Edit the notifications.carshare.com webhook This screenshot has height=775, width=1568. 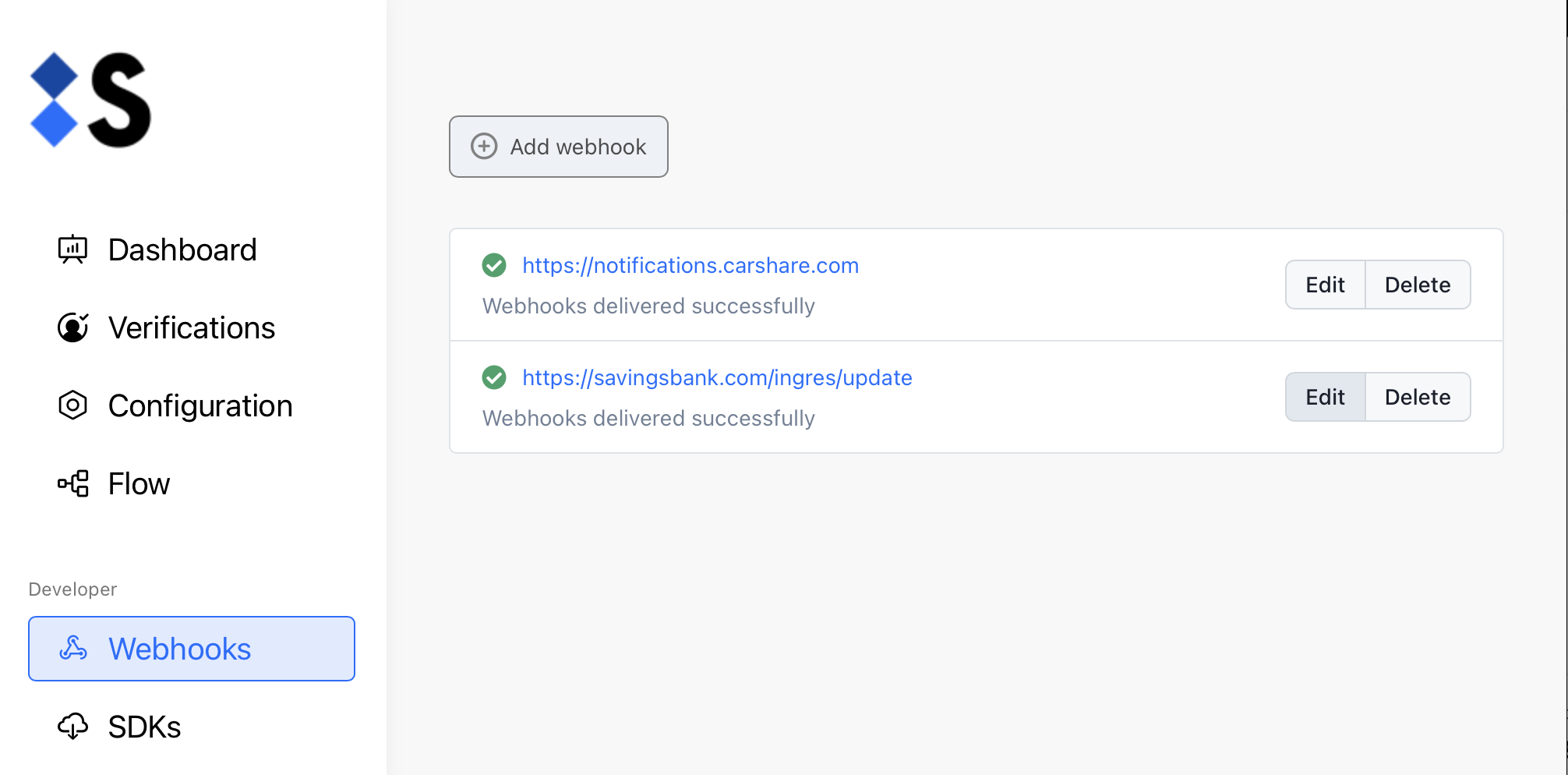point(1325,285)
